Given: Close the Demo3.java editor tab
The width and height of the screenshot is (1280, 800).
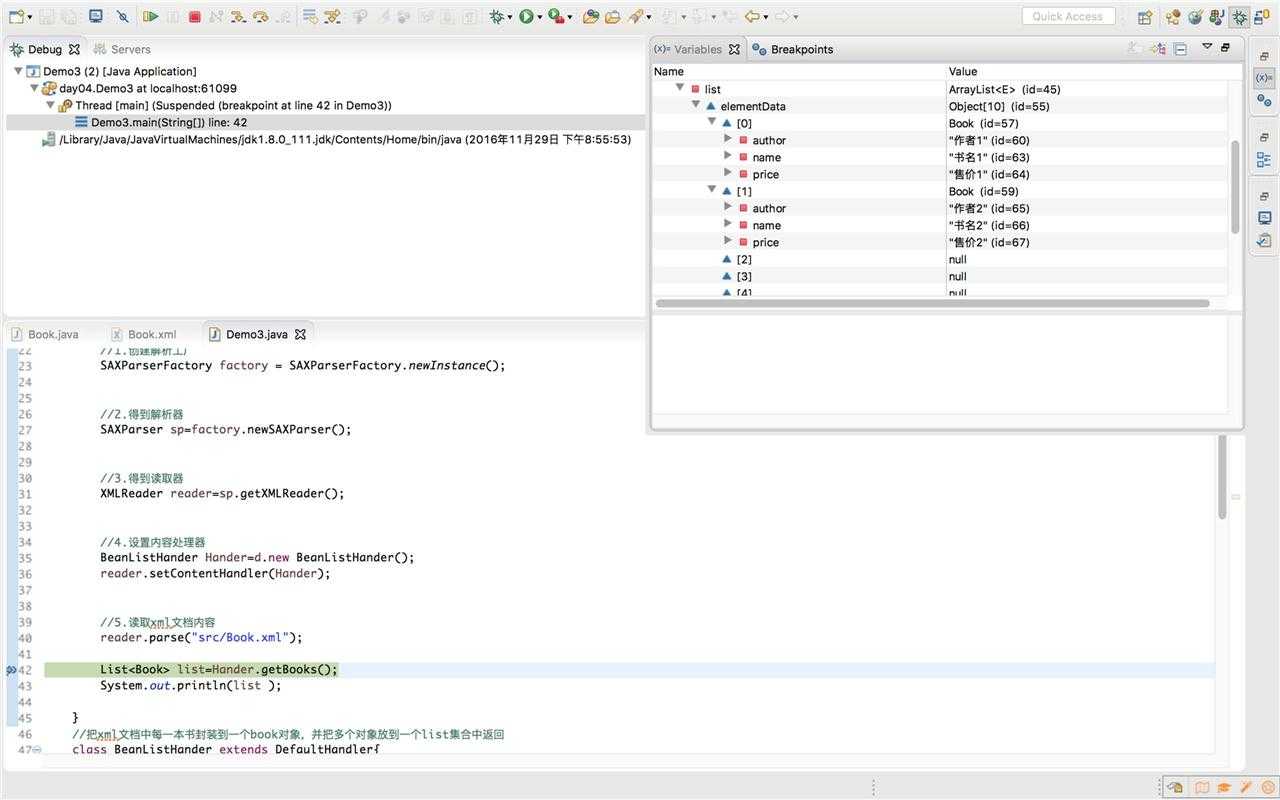Looking at the screenshot, I should [299, 334].
